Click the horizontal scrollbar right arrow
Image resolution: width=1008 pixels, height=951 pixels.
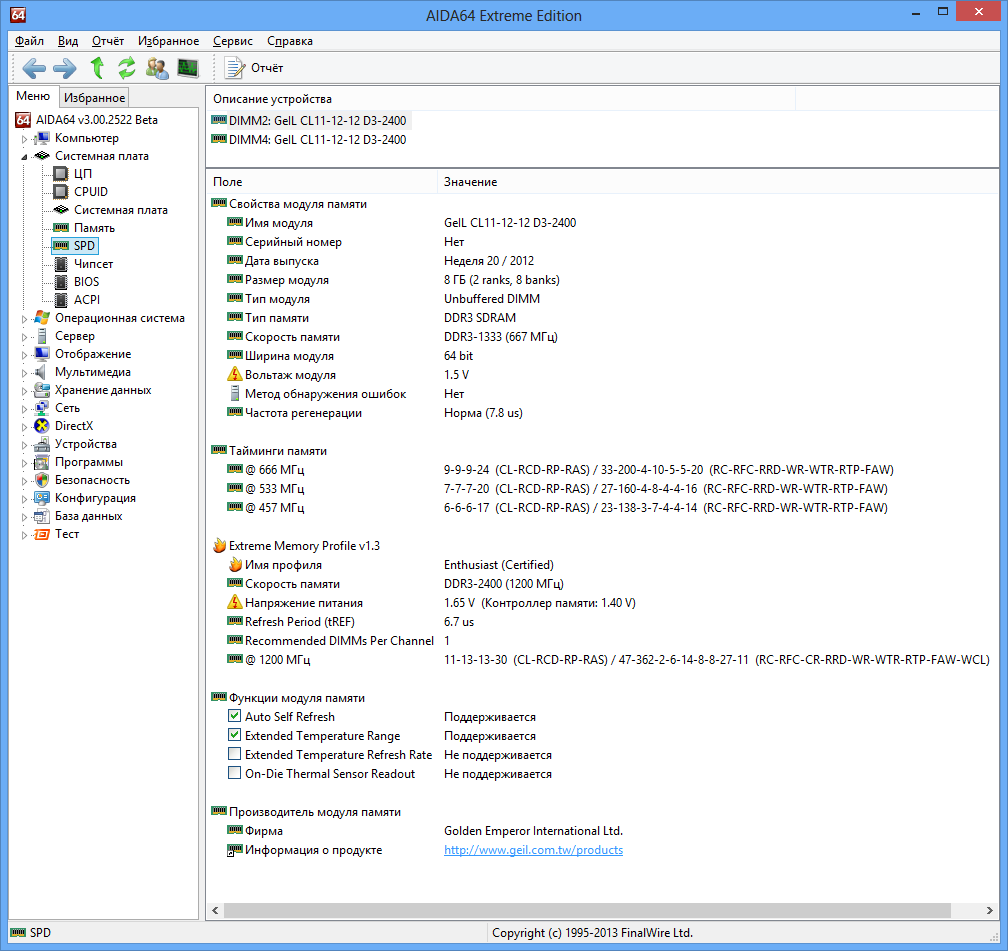tap(989, 910)
